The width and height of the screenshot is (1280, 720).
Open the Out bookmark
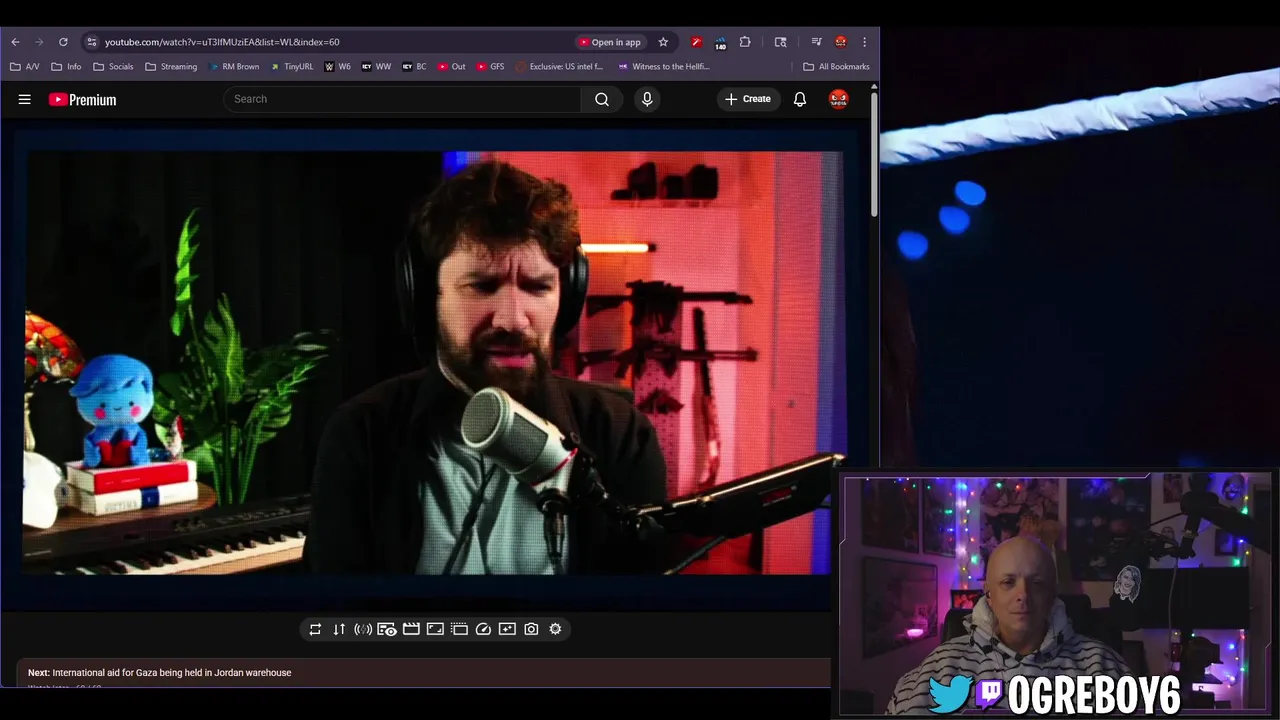tap(452, 67)
